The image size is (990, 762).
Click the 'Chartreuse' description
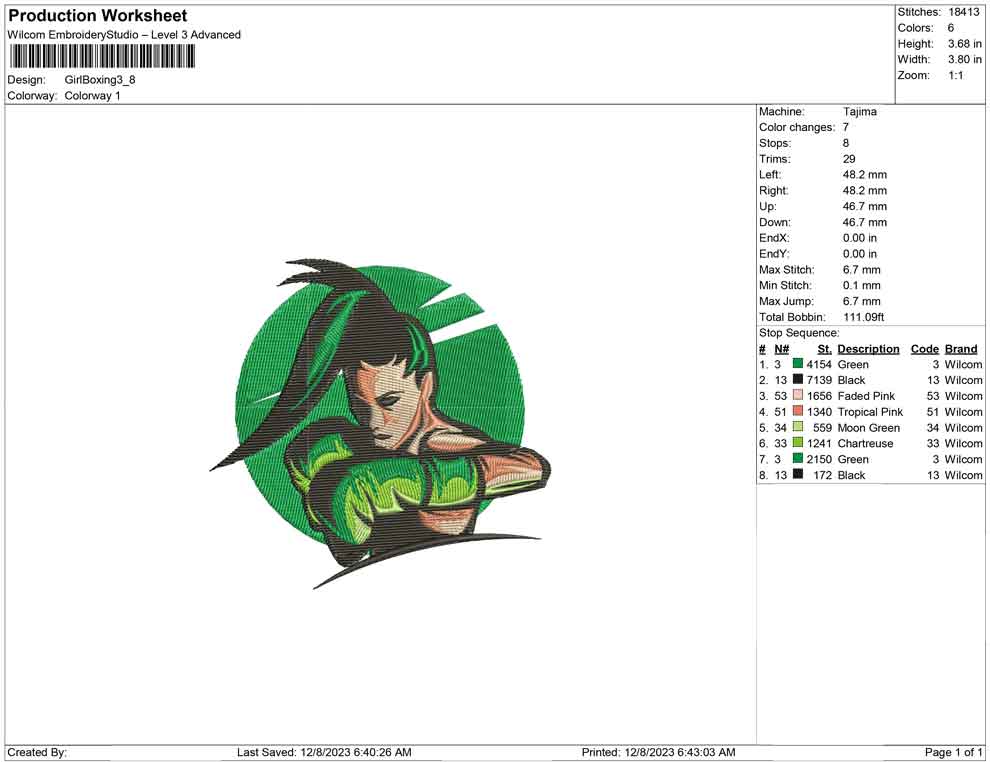point(865,443)
